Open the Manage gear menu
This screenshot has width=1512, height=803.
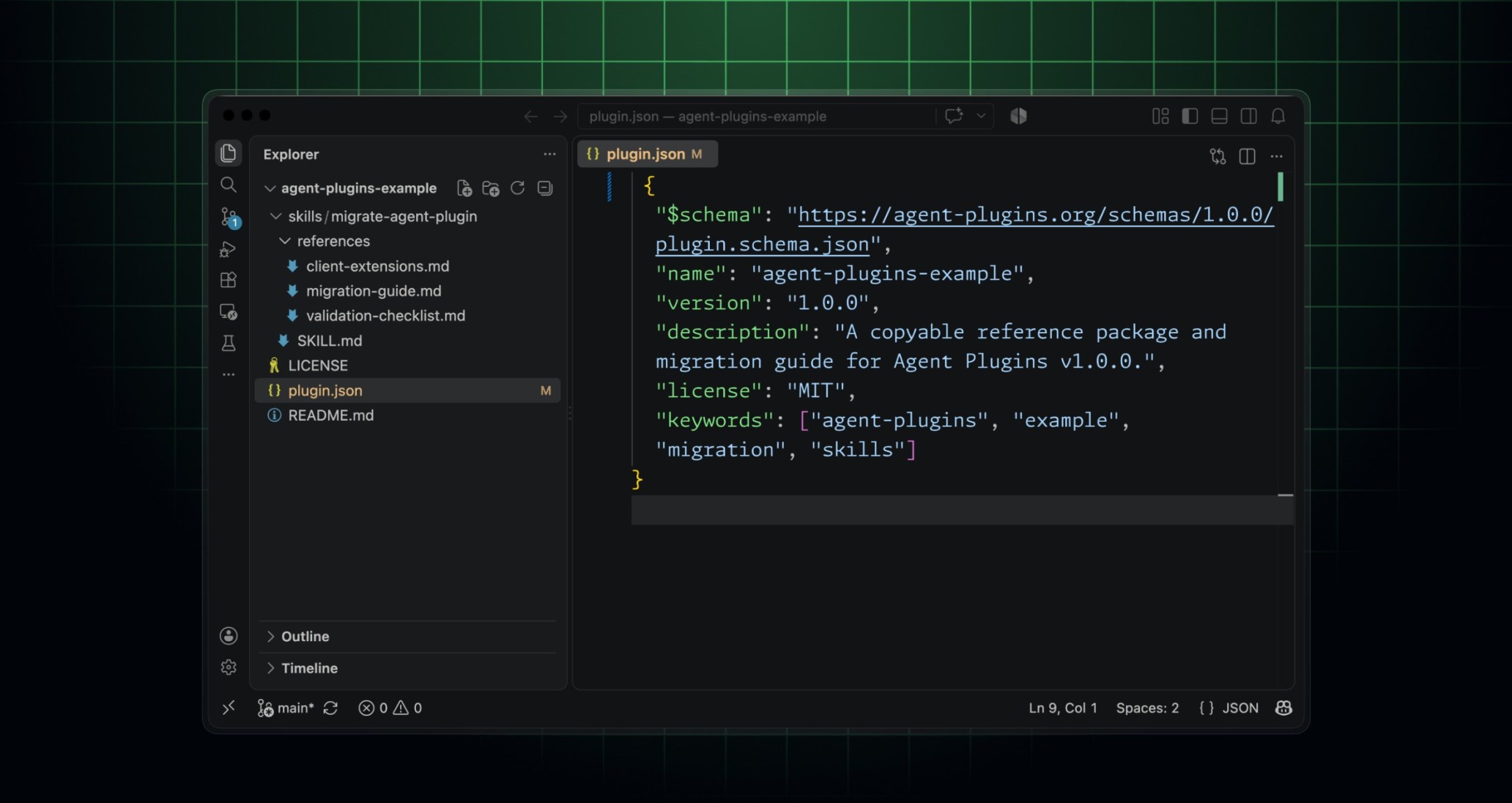[229, 667]
